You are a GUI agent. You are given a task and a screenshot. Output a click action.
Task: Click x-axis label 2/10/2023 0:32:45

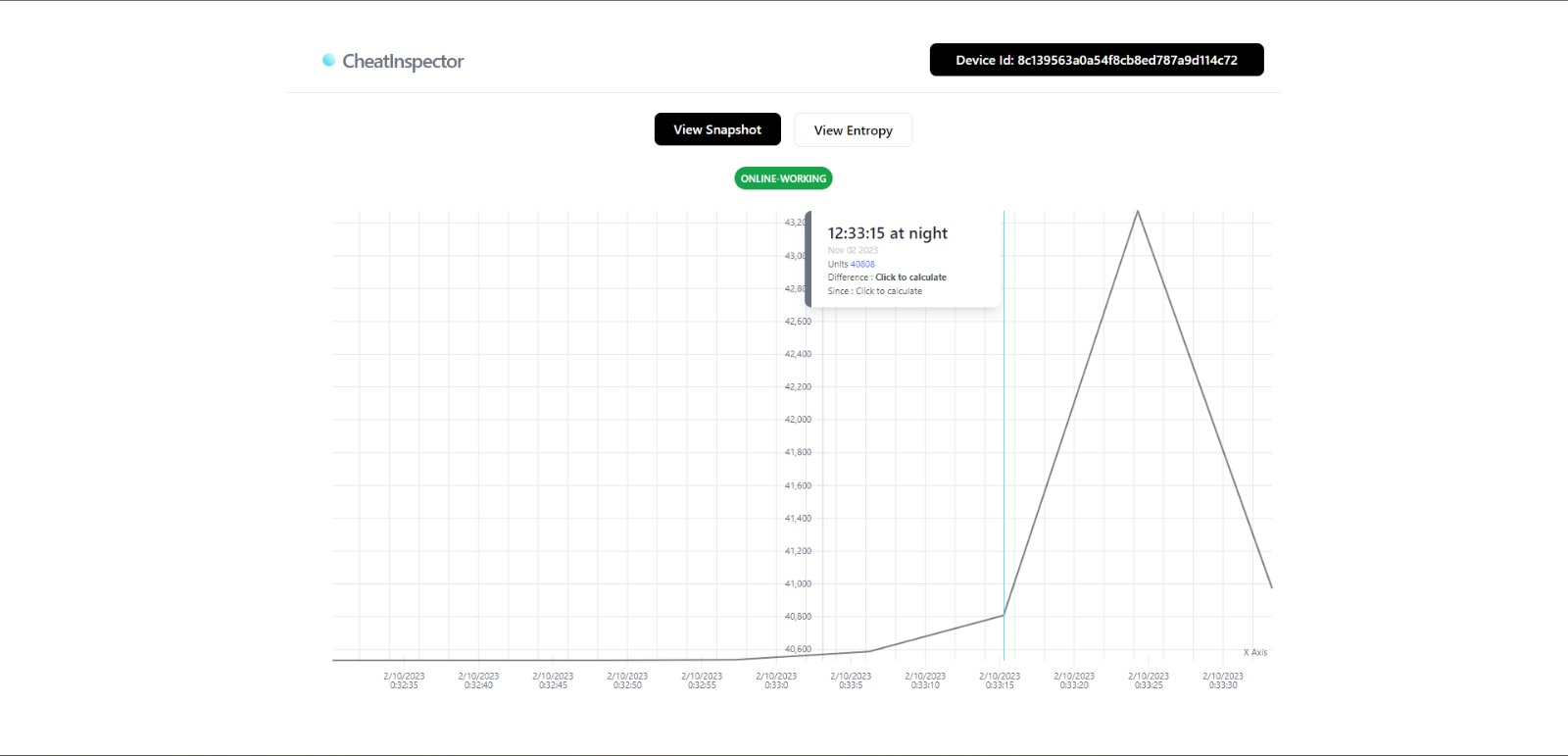(x=553, y=680)
